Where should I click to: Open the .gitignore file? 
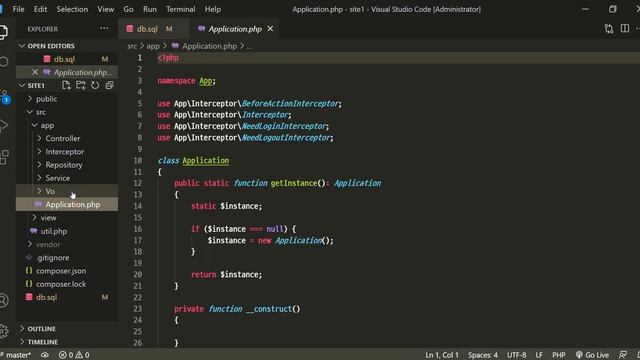pos(67,258)
